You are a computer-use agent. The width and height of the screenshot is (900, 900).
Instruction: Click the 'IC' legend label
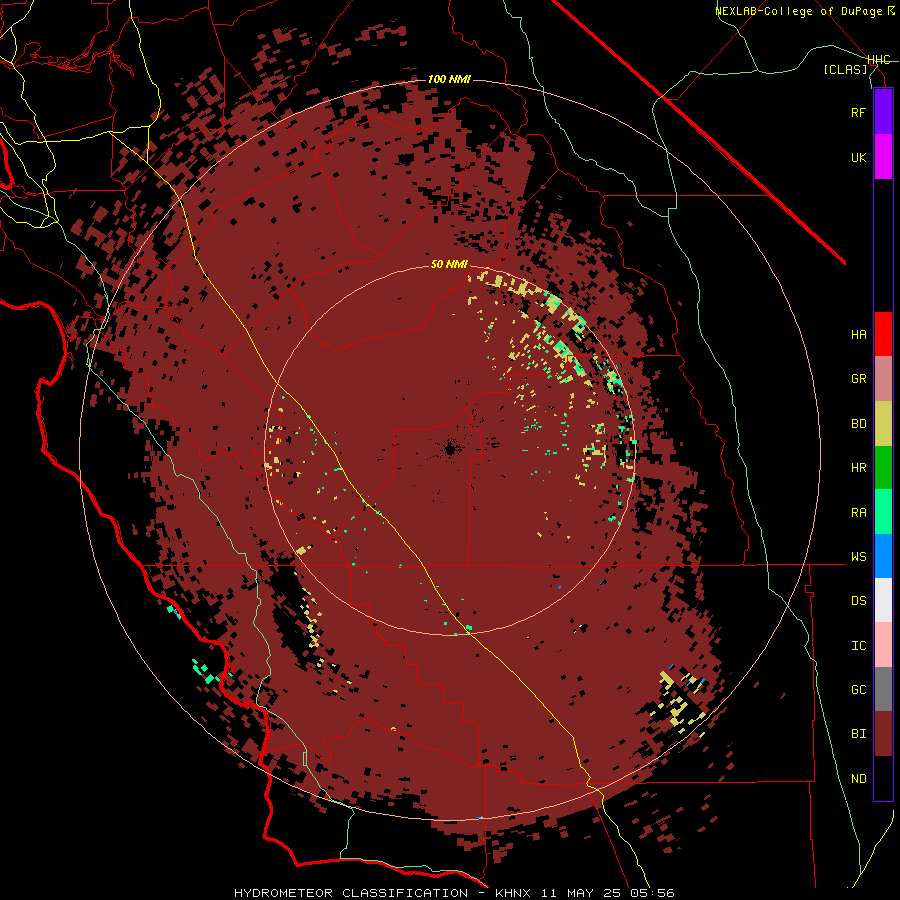[858, 646]
